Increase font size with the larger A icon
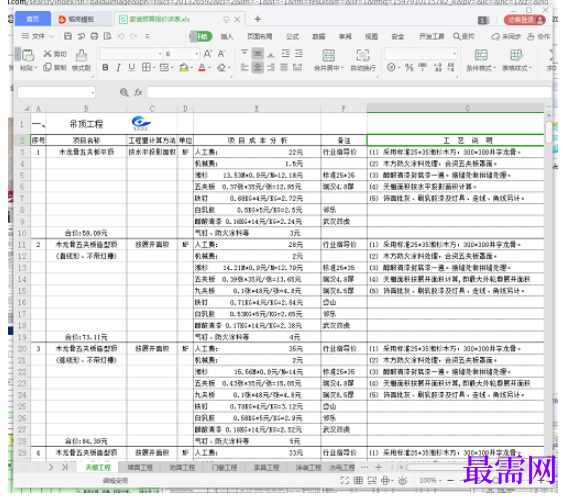The width and height of the screenshot is (575, 501). coord(208,54)
